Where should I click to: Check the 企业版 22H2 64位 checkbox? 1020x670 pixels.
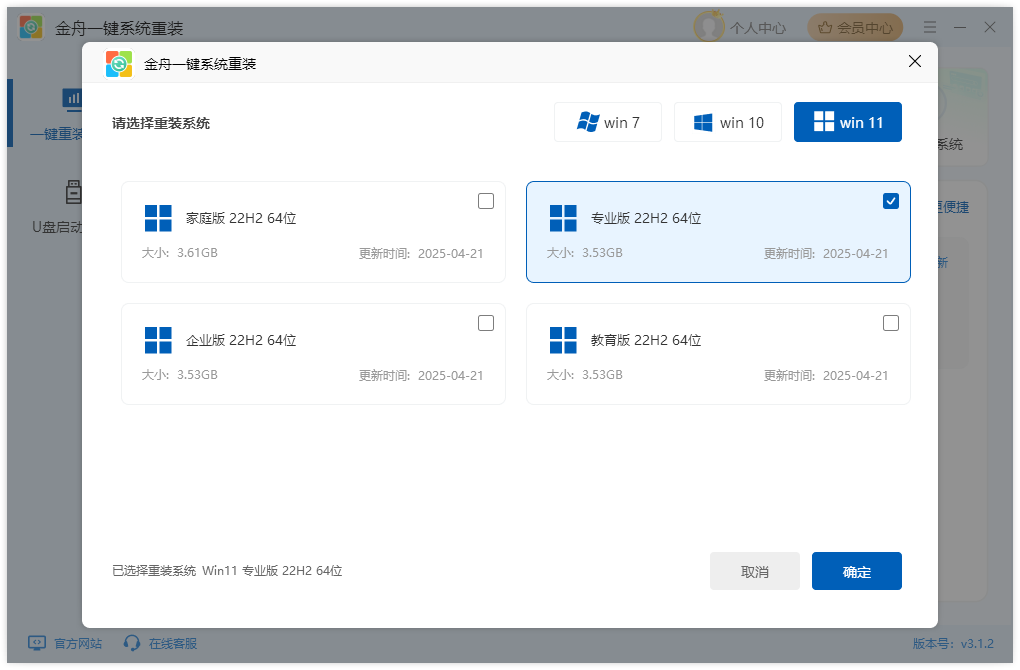[x=486, y=323]
